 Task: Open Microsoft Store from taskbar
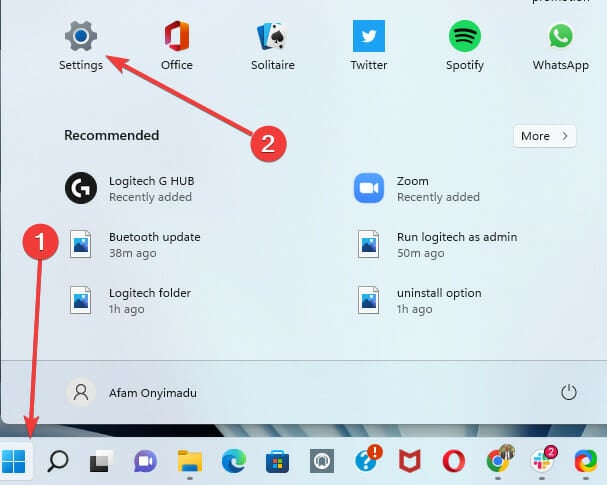pos(278,461)
